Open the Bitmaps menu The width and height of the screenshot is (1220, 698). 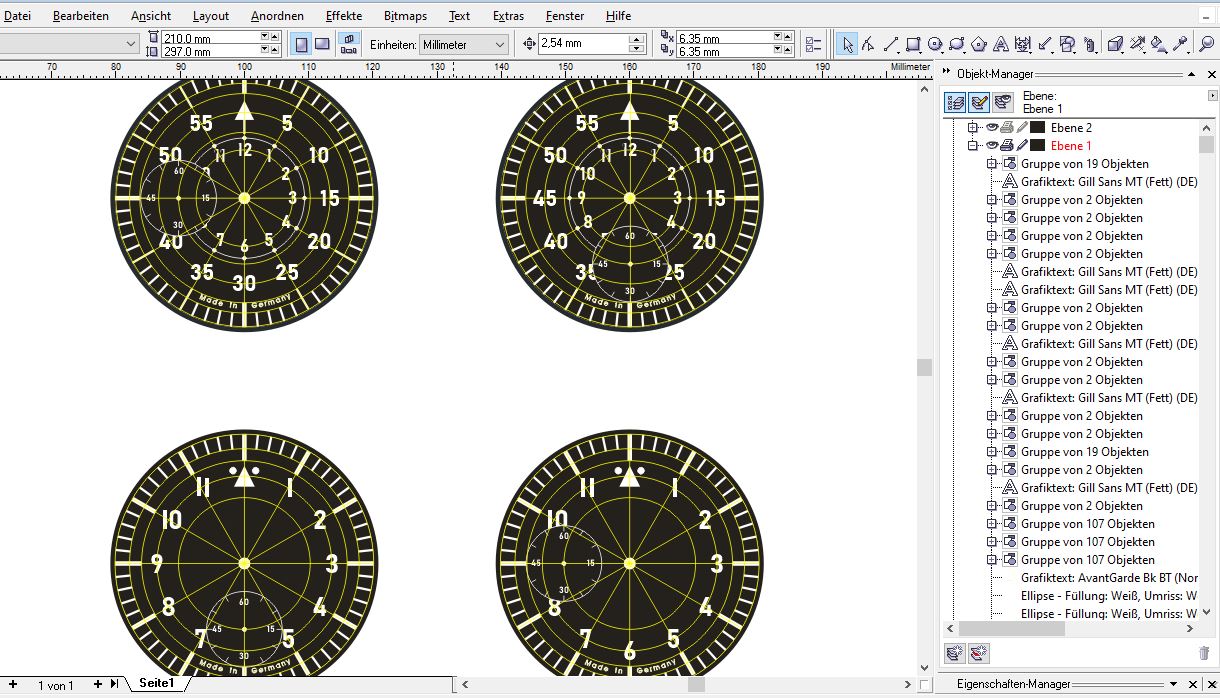tap(405, 16)
